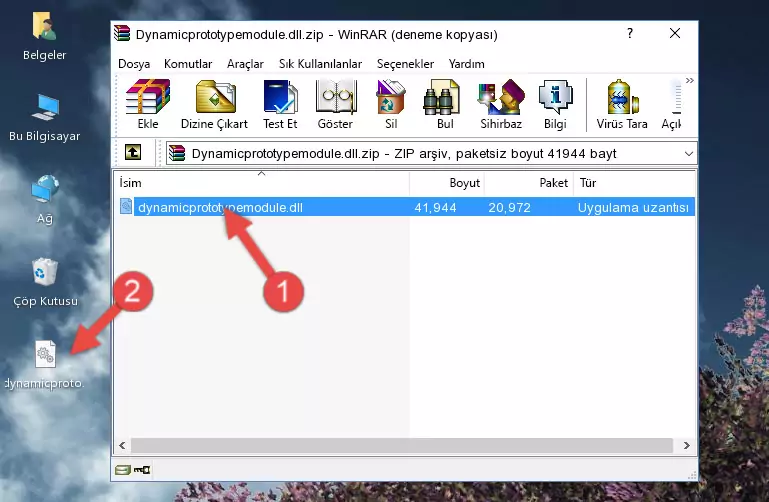Open the archive path dropdown arrow
This screenshot has height=502, width=769.
pos(689,153)
